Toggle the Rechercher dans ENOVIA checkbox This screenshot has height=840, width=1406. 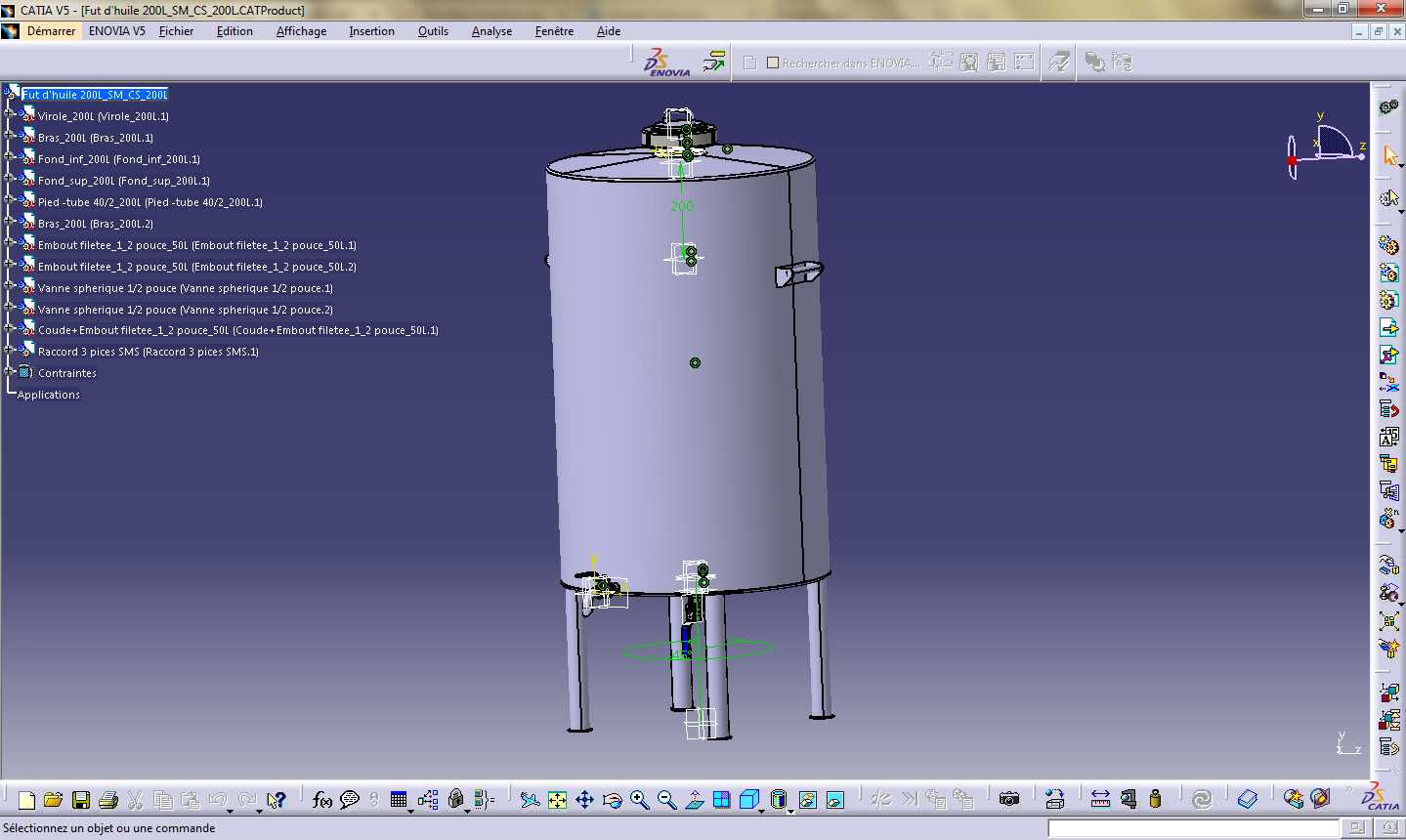(773, 63)
